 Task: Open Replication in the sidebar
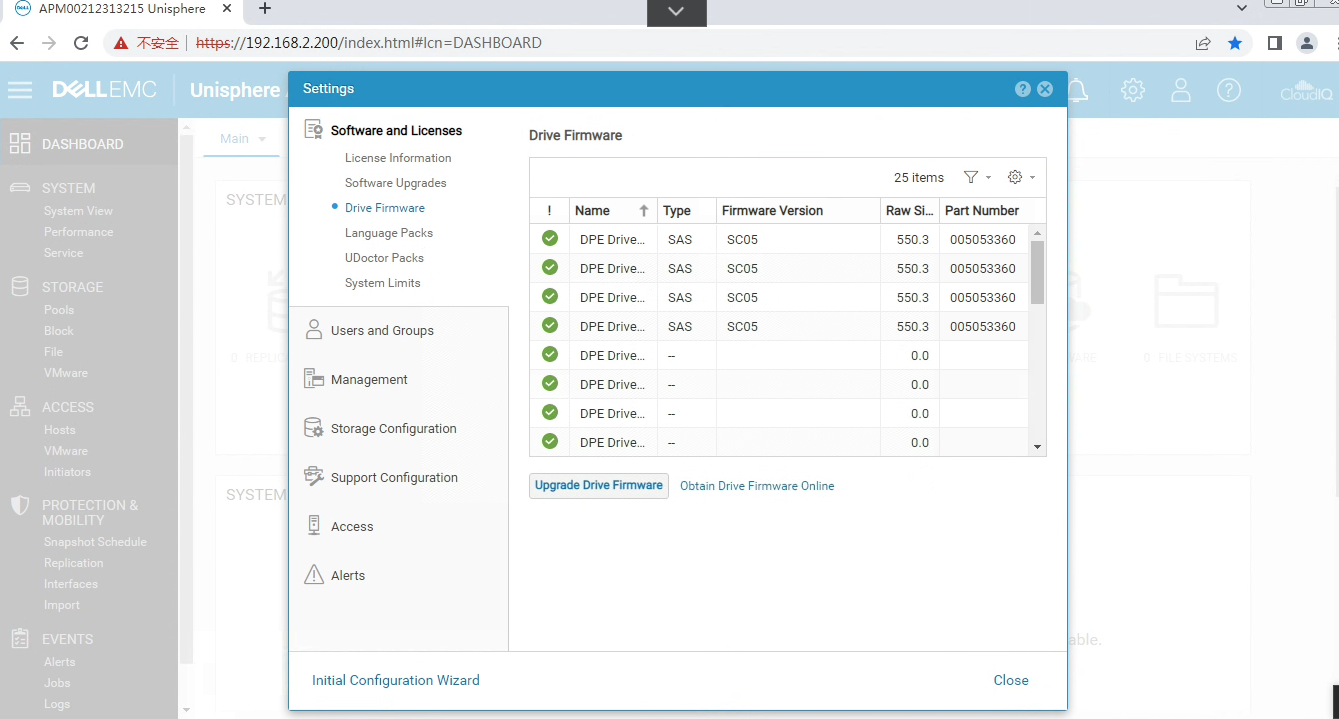(73, 563)
